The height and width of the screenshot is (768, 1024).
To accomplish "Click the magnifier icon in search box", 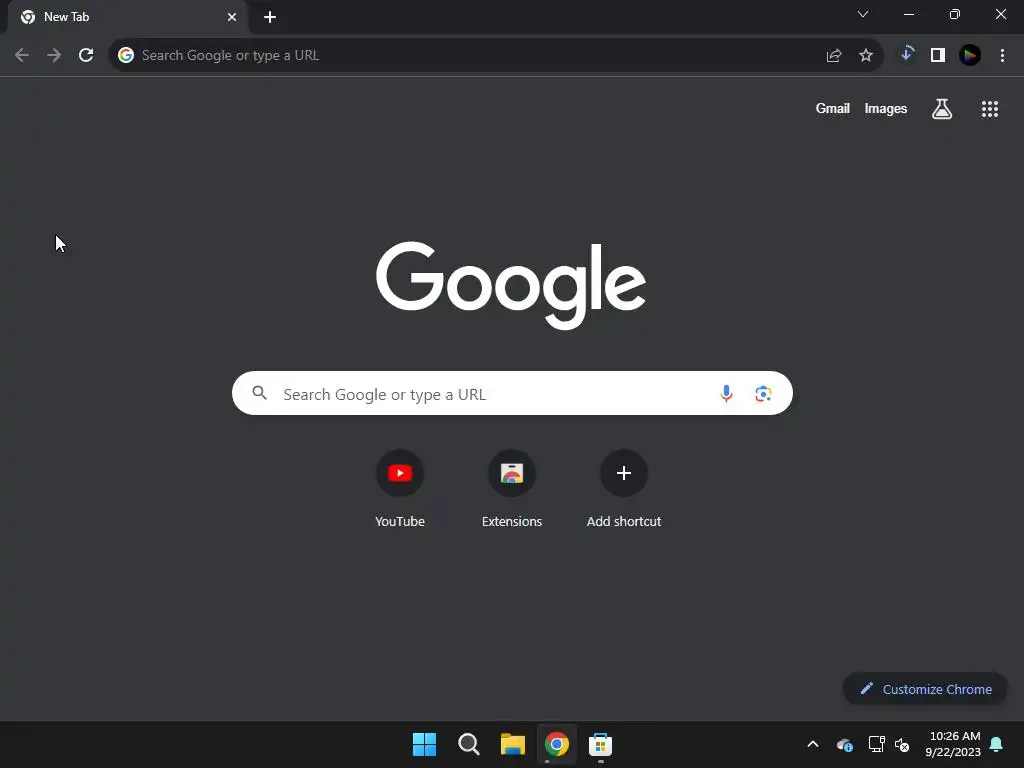I will coord(260,393).
